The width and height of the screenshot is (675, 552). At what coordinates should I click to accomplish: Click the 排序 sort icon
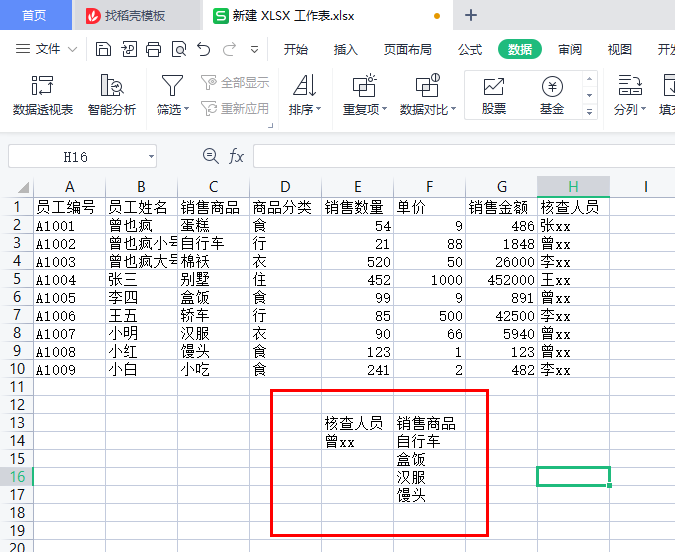pos(305,85)
